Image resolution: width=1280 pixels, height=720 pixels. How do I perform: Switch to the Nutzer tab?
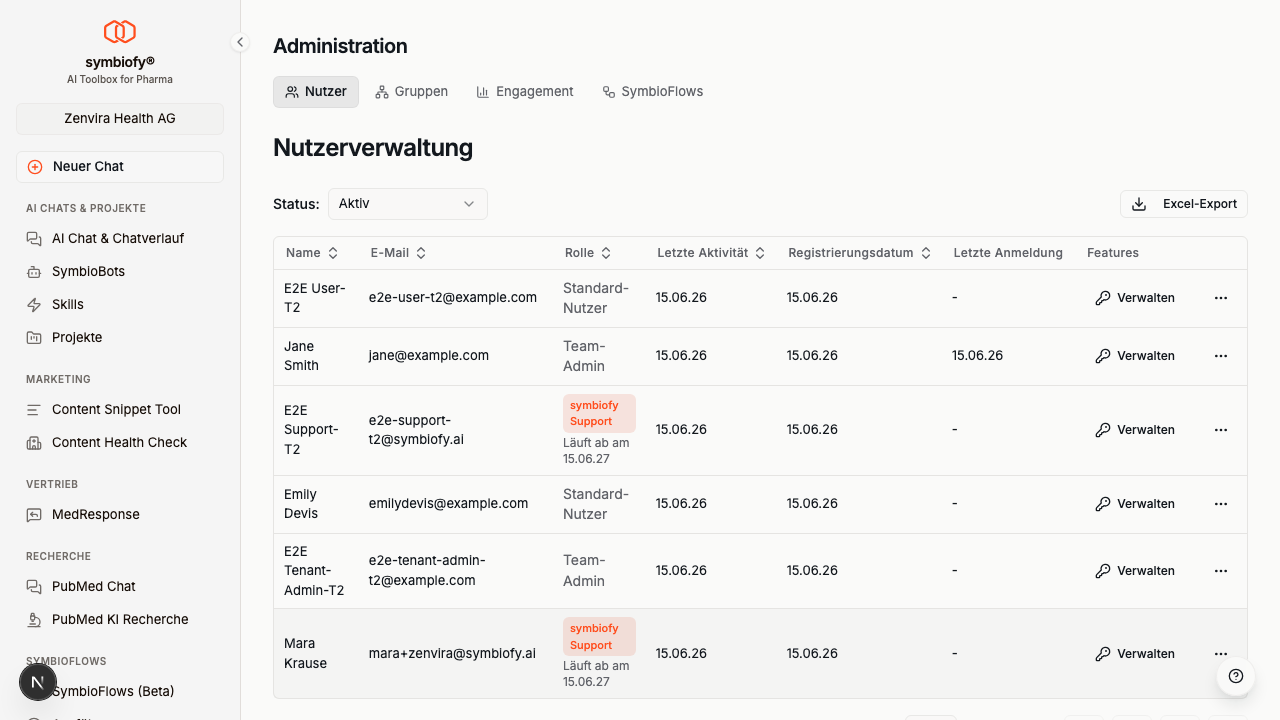[316, 92]
